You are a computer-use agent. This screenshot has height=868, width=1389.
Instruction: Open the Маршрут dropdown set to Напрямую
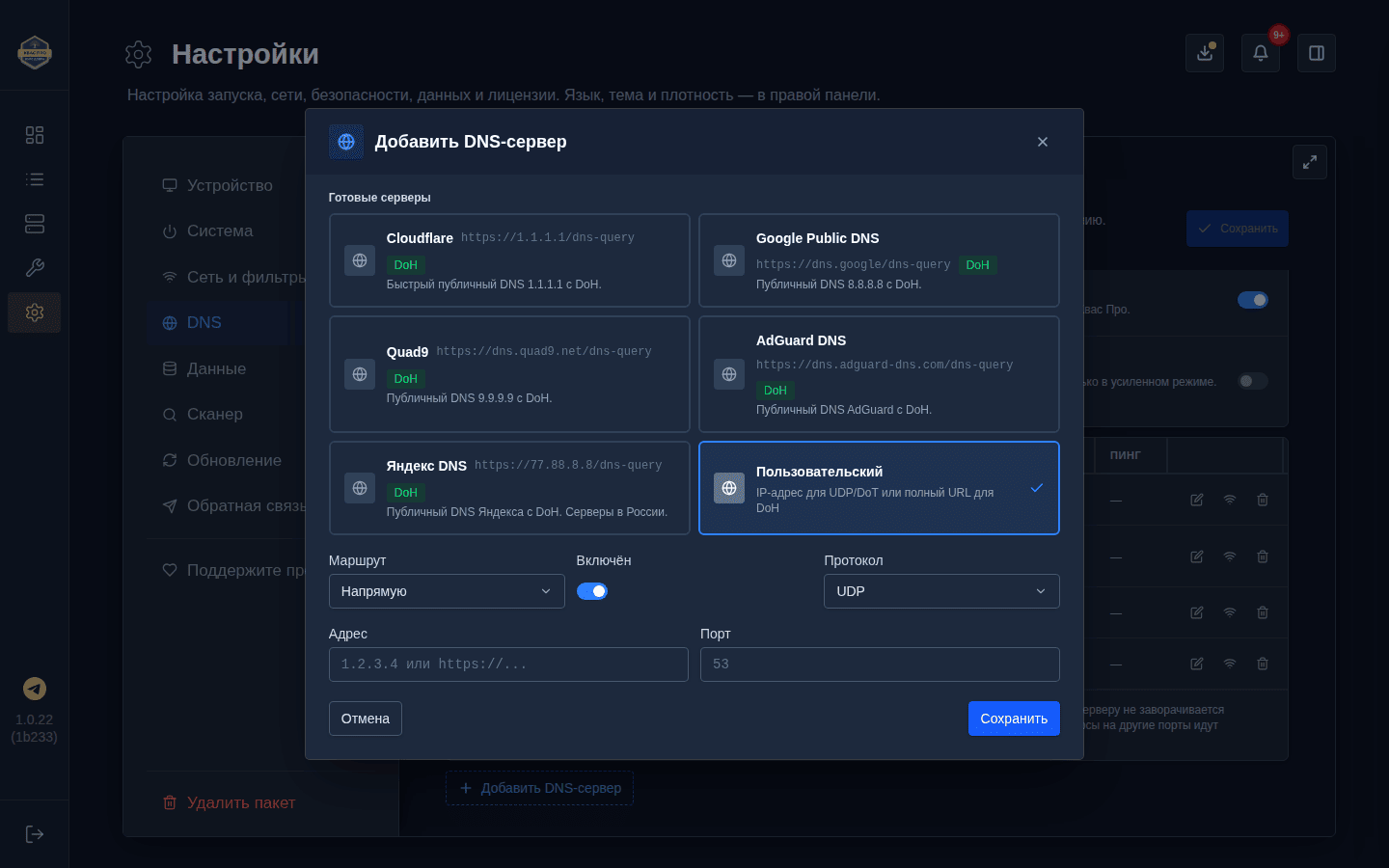pos(447,591)
